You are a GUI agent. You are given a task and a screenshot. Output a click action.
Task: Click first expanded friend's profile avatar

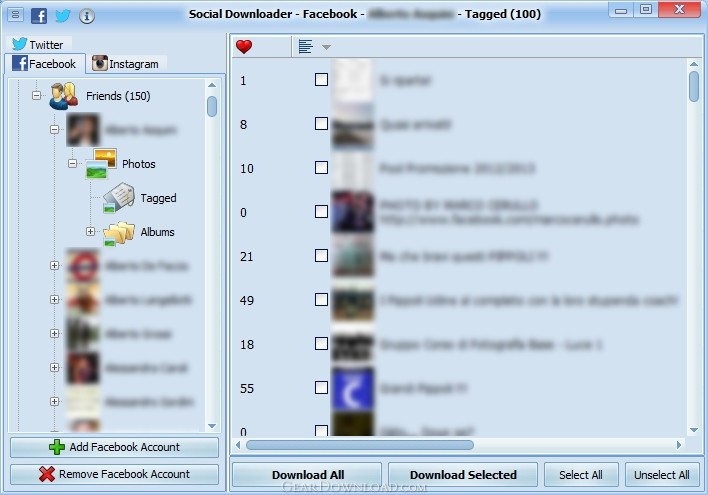[83, 130]
